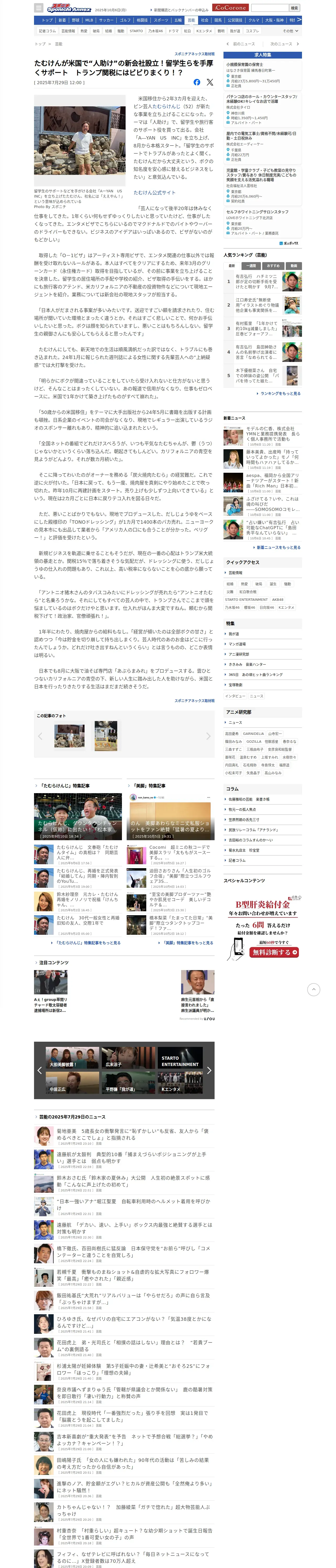336x1568 pixels.
Task: Go to next slide in bottom carousel
Action: [x=209, y=1070]
